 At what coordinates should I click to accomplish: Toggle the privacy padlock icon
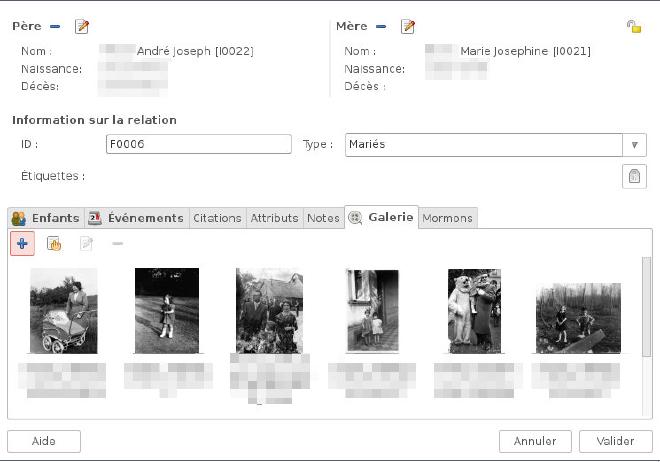pyautogui.click(x=633, y=26)
